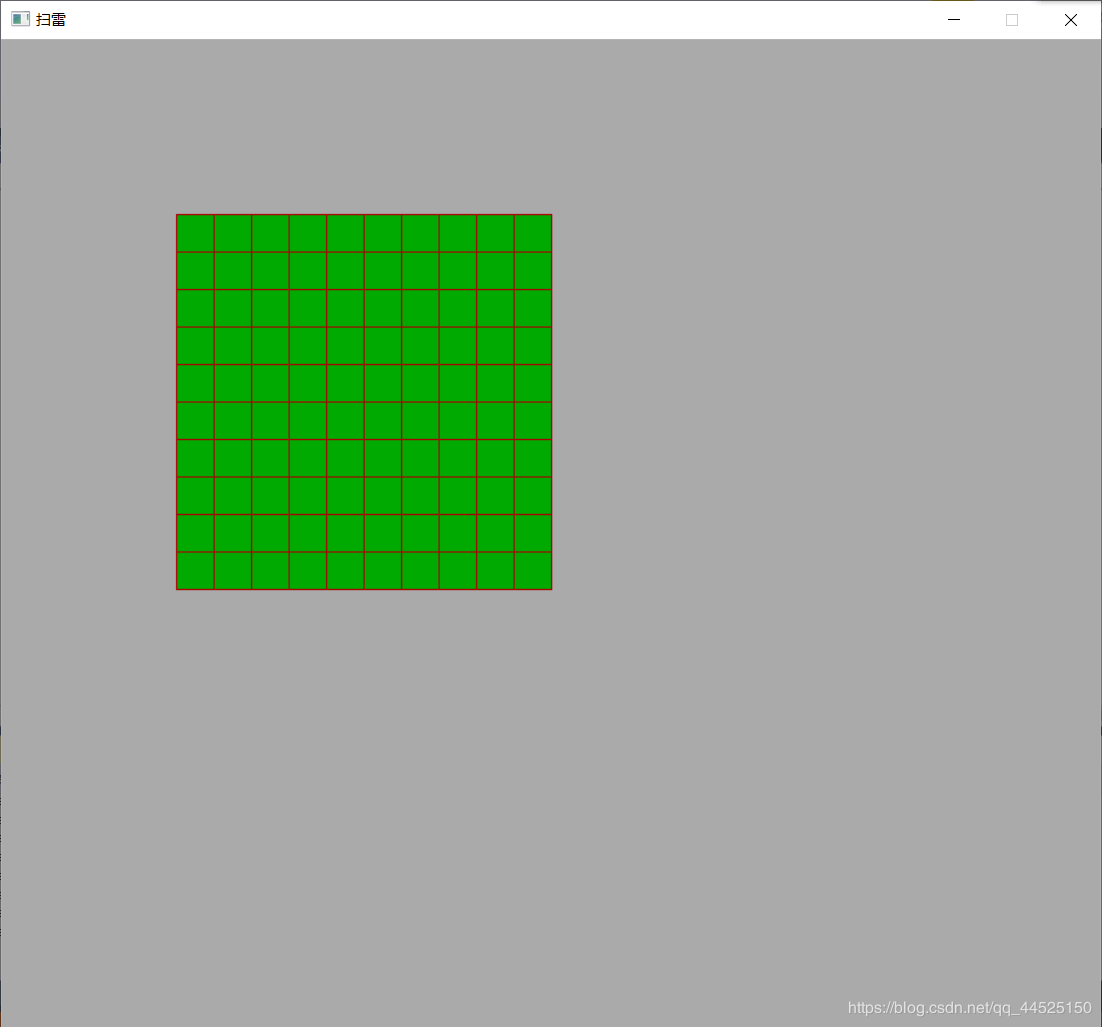Reveal the top-right corner cell of the minefield

tap(533, 233)
